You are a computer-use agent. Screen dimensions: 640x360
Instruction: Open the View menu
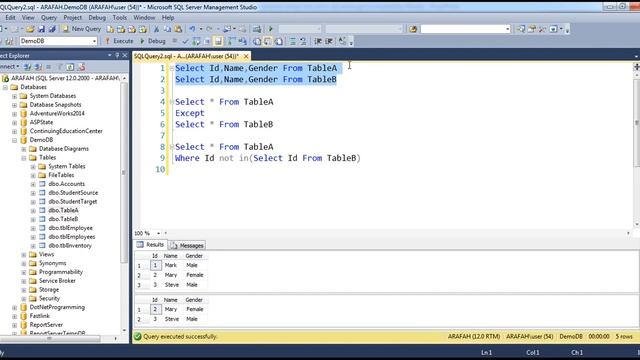tap(28, 18)
